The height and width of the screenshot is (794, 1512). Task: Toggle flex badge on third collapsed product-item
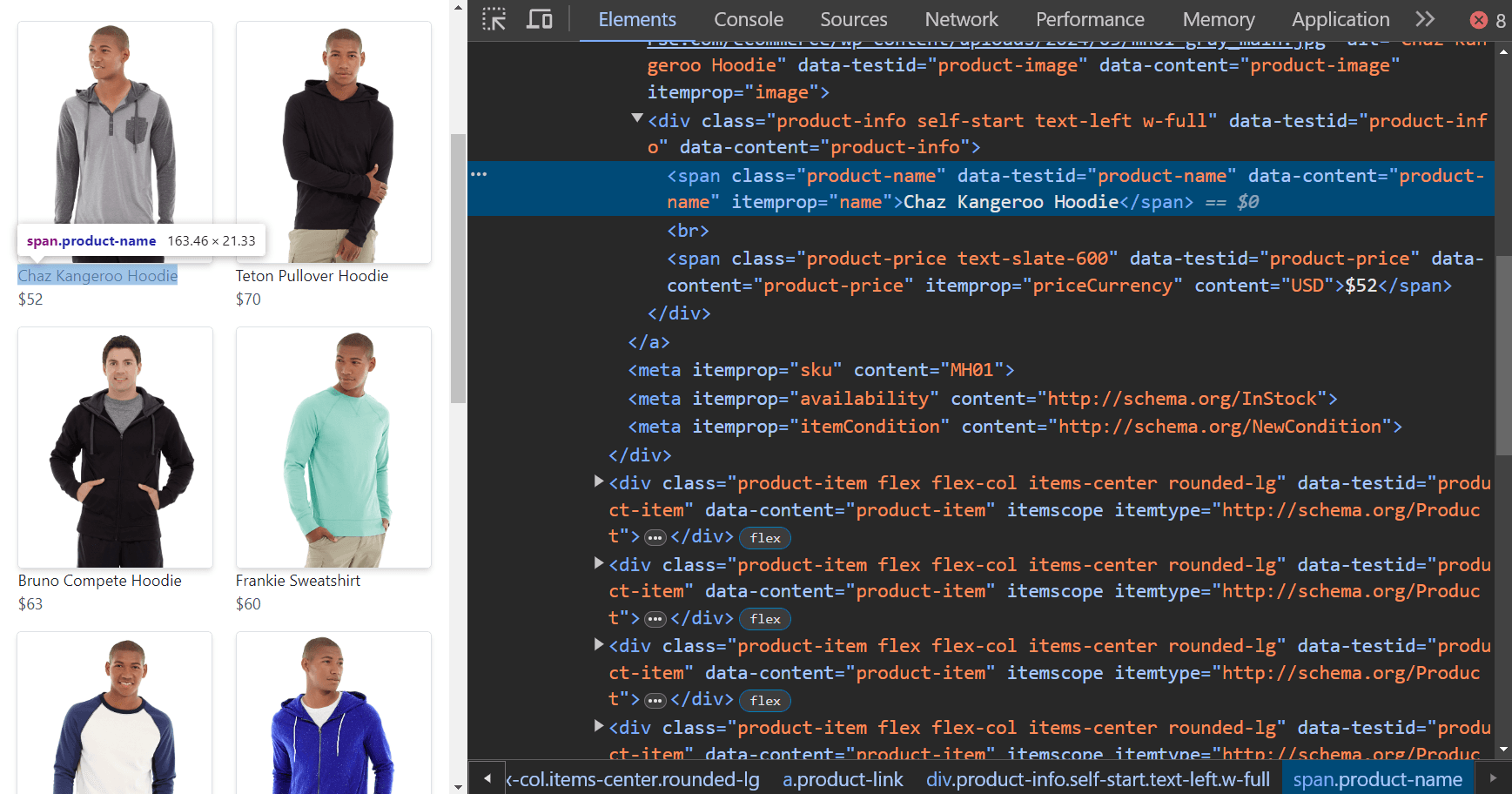[x=765, y=701]
